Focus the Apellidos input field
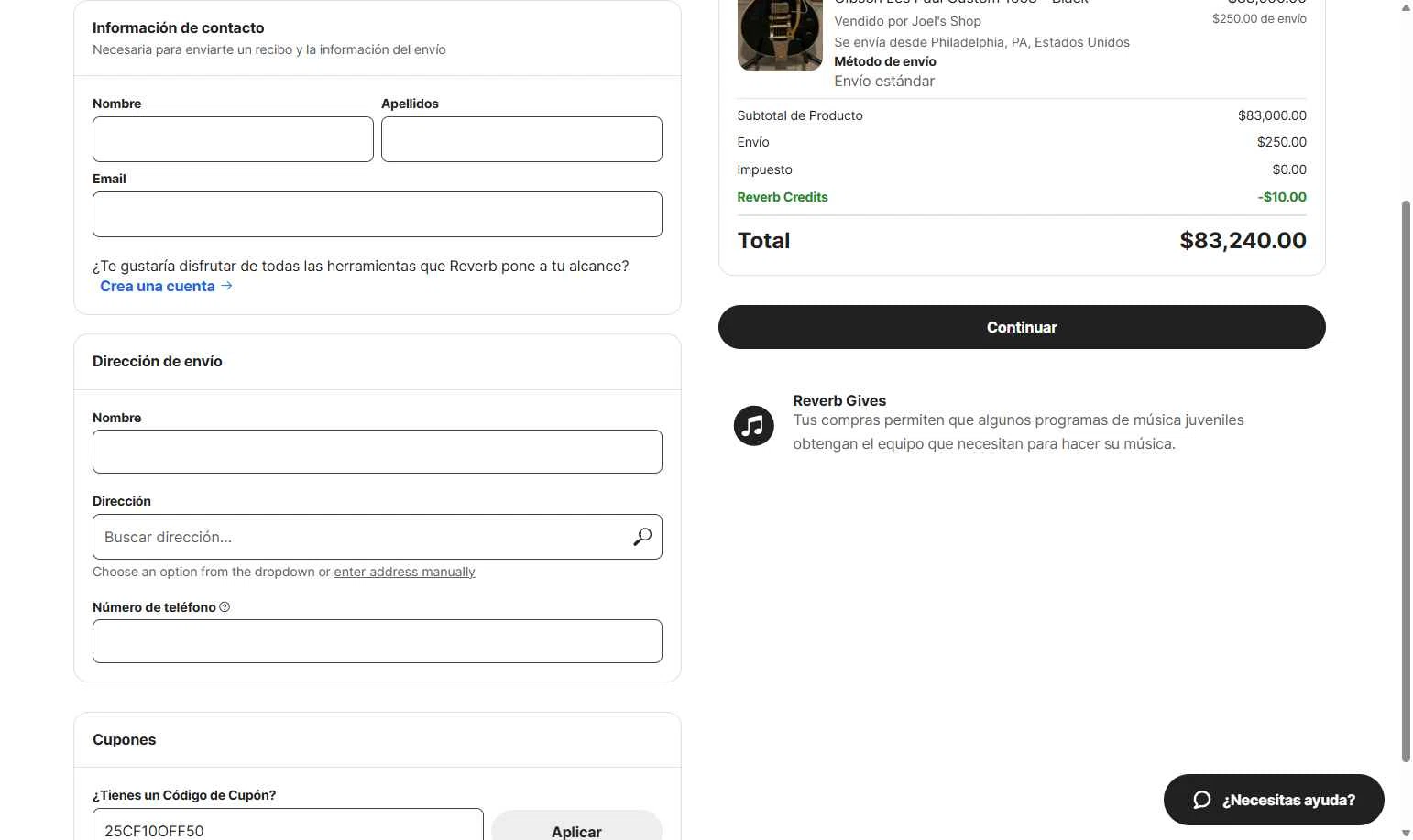Screen dimensions: 1413x840 coord(521,139)
